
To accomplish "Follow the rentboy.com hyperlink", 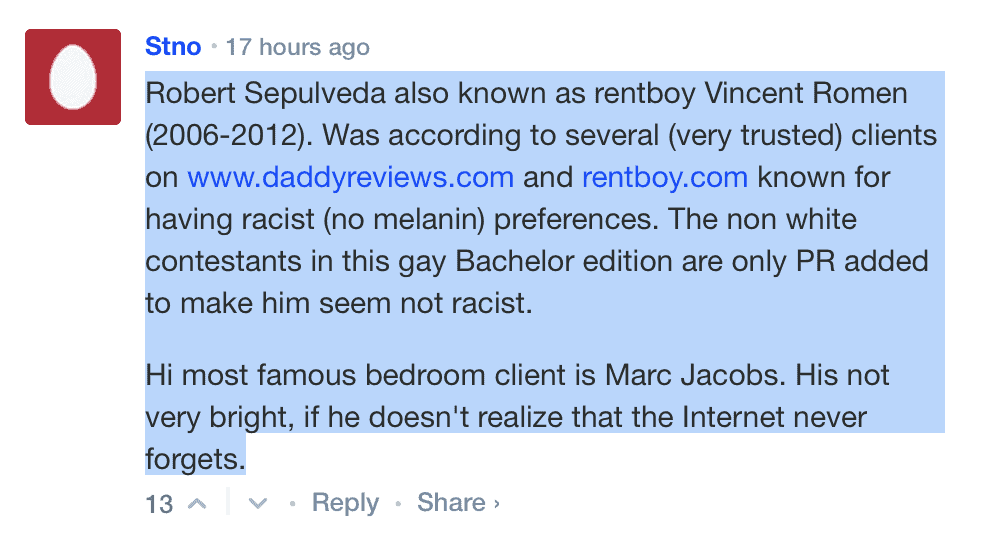I will click(x=665, y=177).
